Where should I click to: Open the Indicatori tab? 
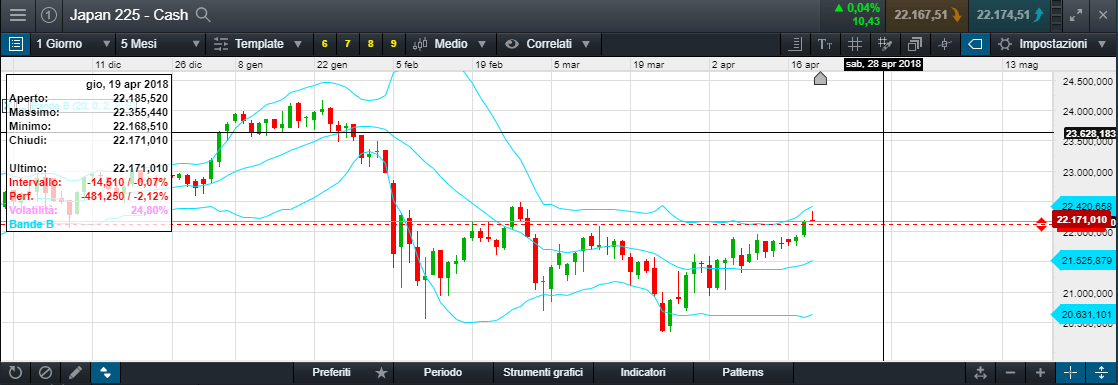coord(643,372)
